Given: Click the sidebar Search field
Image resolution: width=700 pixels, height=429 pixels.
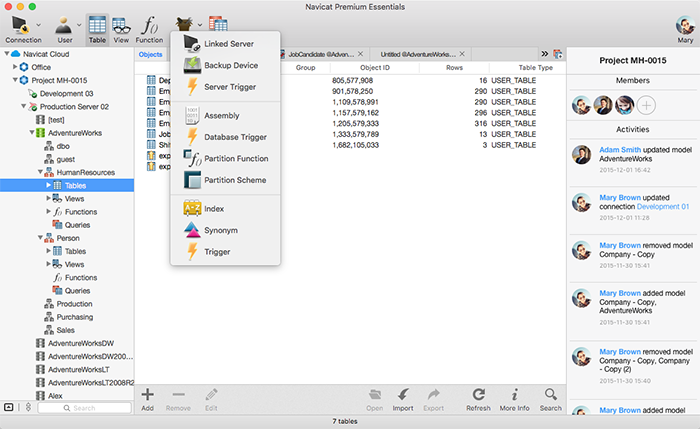Looking at the screenshot, I should click(x=84, y=408).
